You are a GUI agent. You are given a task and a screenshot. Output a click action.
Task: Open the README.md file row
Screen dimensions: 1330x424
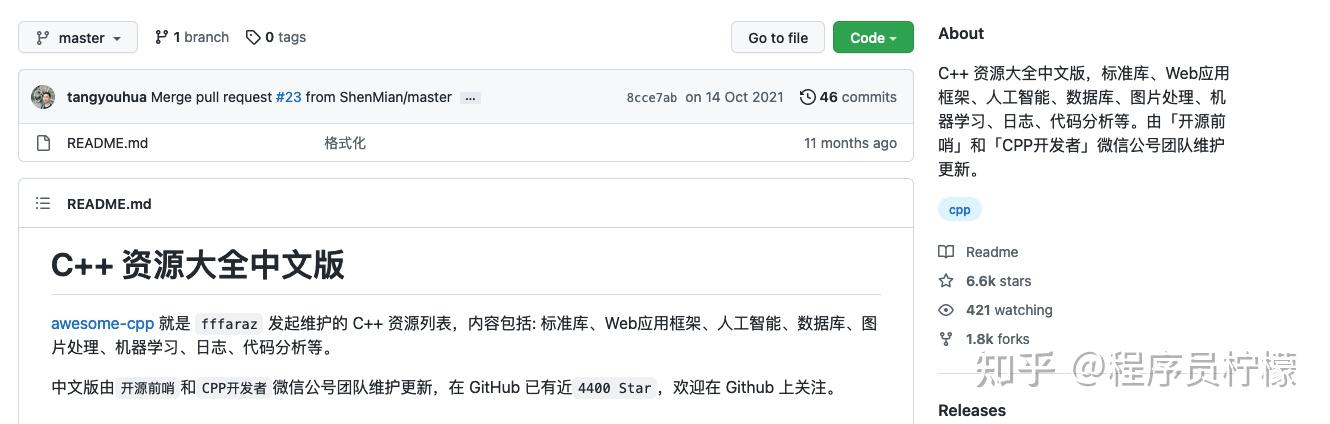(x=107, y=143)
